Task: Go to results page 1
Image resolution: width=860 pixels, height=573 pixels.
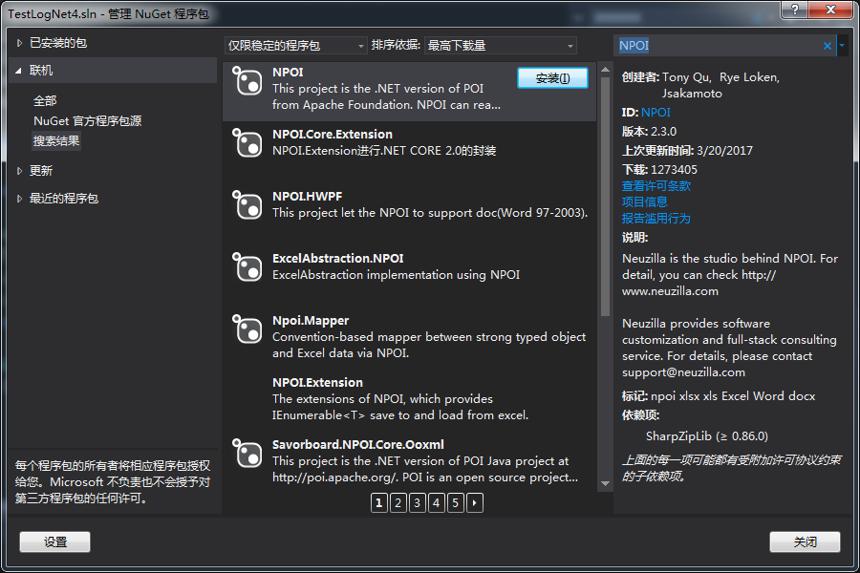Action: [x=379, y=503]
